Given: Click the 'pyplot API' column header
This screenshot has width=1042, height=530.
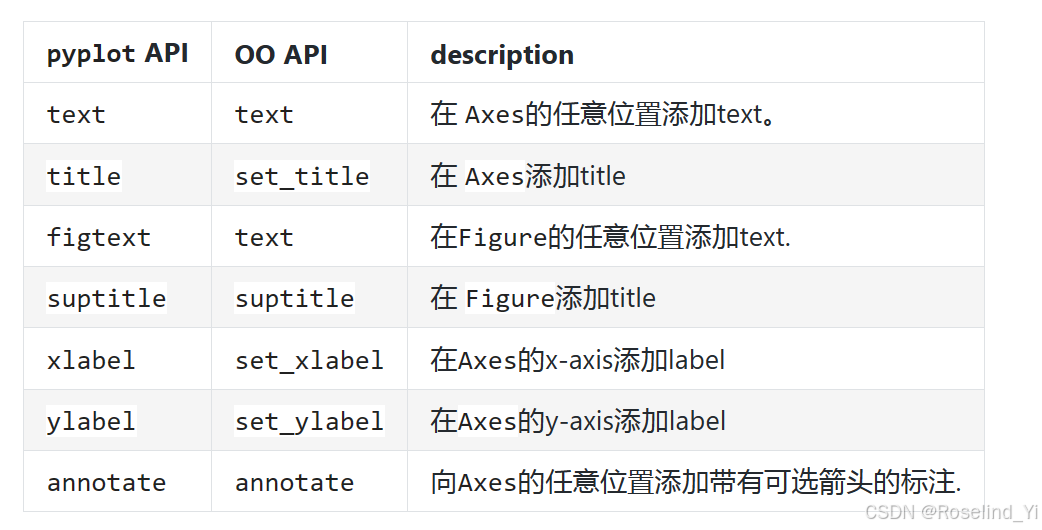Looking at the screenshot, I should point(117,53).
